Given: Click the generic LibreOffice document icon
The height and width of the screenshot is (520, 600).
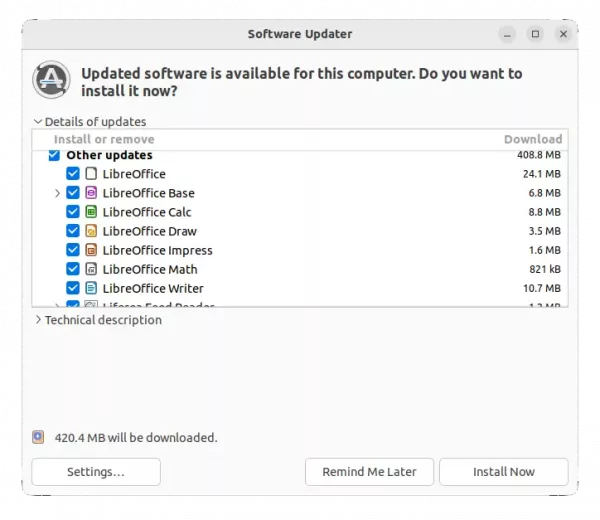Looking at the screenshot, I should 91,174.
